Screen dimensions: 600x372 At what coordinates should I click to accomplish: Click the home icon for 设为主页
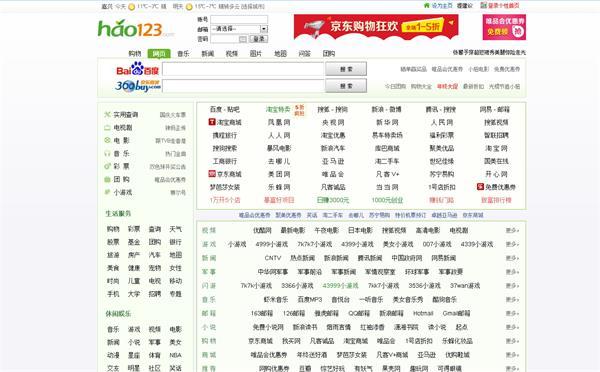[x=427, y=5]
